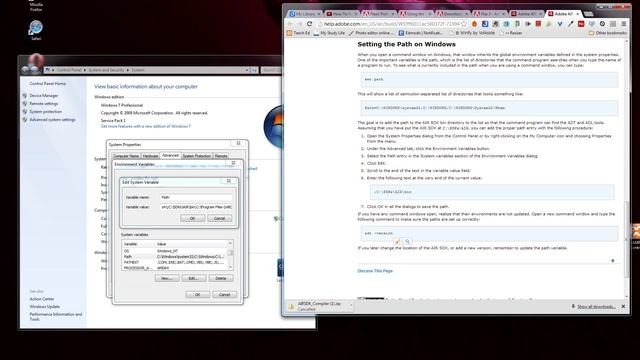Screen dimensions: 640x360
Task: Open the My Study Life bookmark
Action: (x=329, y=33)
